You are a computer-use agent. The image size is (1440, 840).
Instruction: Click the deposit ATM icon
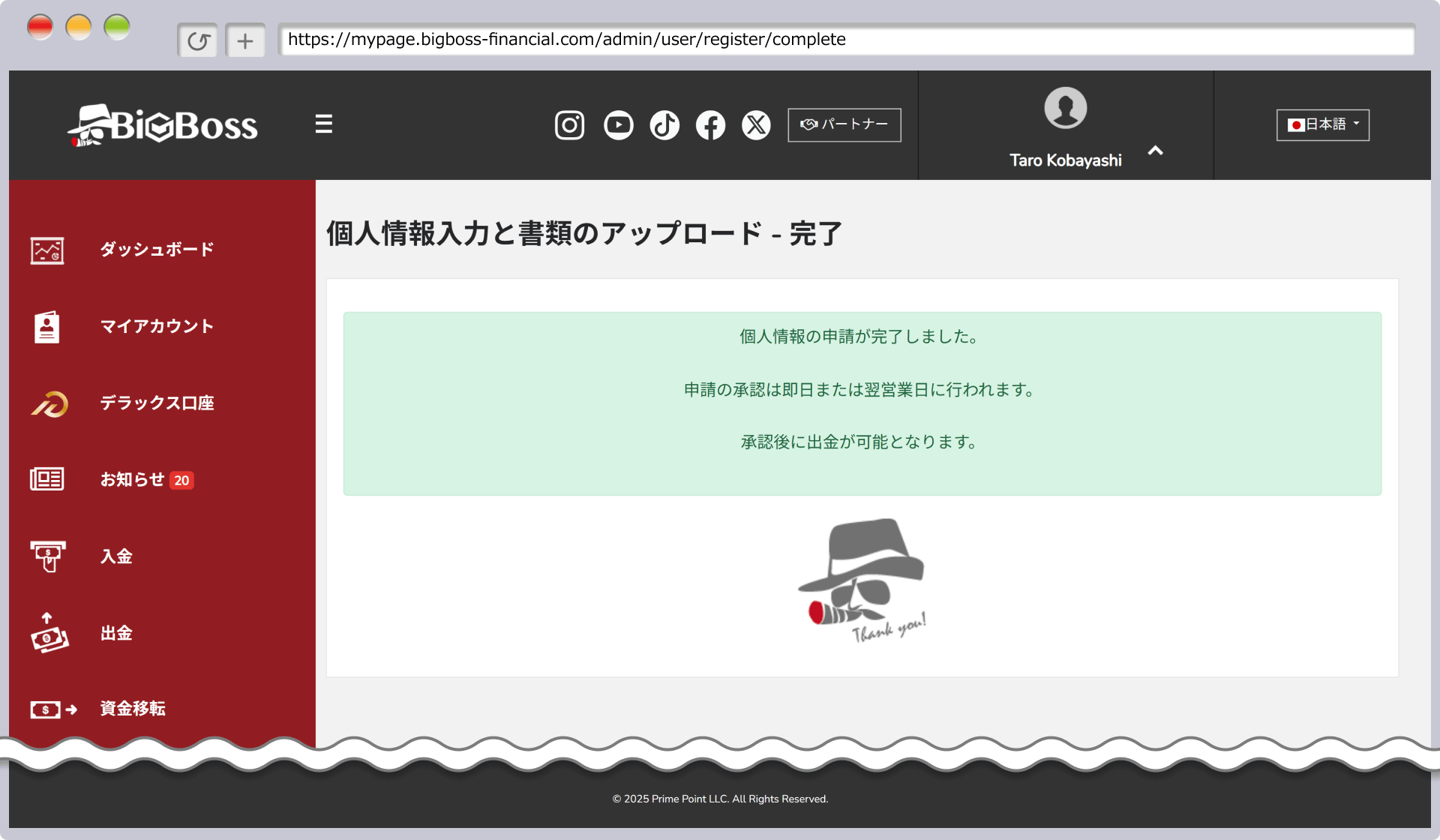click(48, 556)
